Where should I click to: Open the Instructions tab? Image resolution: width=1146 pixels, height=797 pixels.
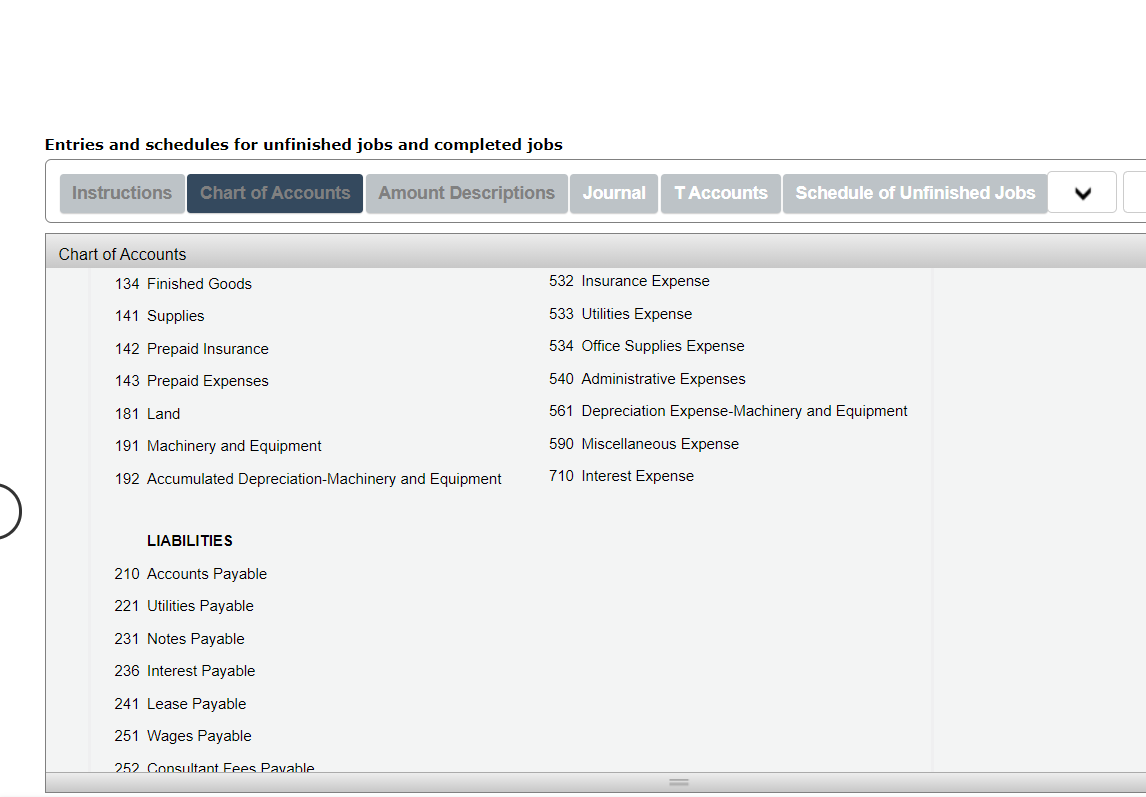[122, 194]
